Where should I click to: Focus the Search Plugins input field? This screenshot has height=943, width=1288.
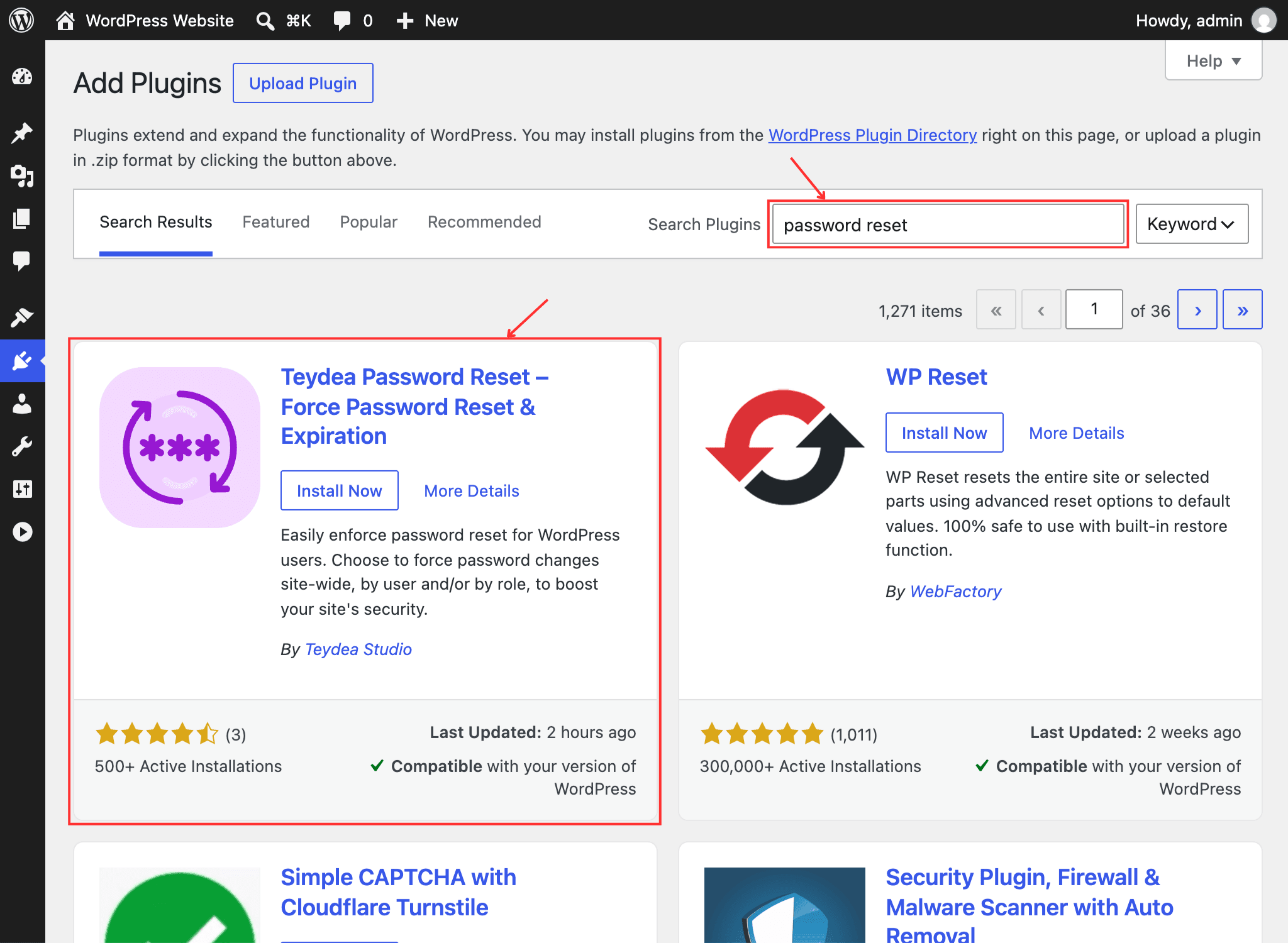pyautogui.click(x=948, y=224)
